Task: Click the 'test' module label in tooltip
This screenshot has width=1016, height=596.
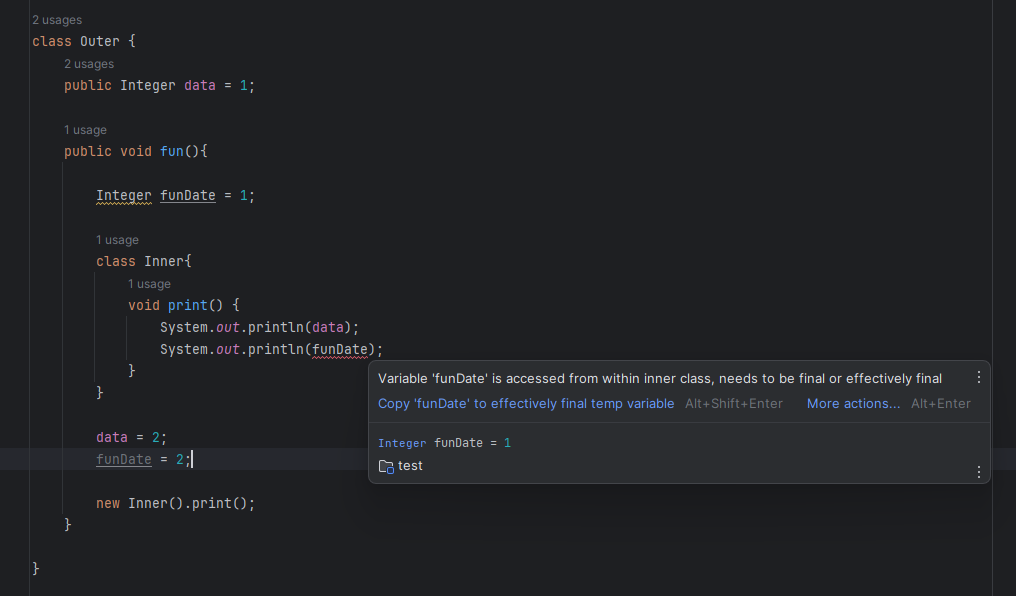Action: (x=410, y=466)
